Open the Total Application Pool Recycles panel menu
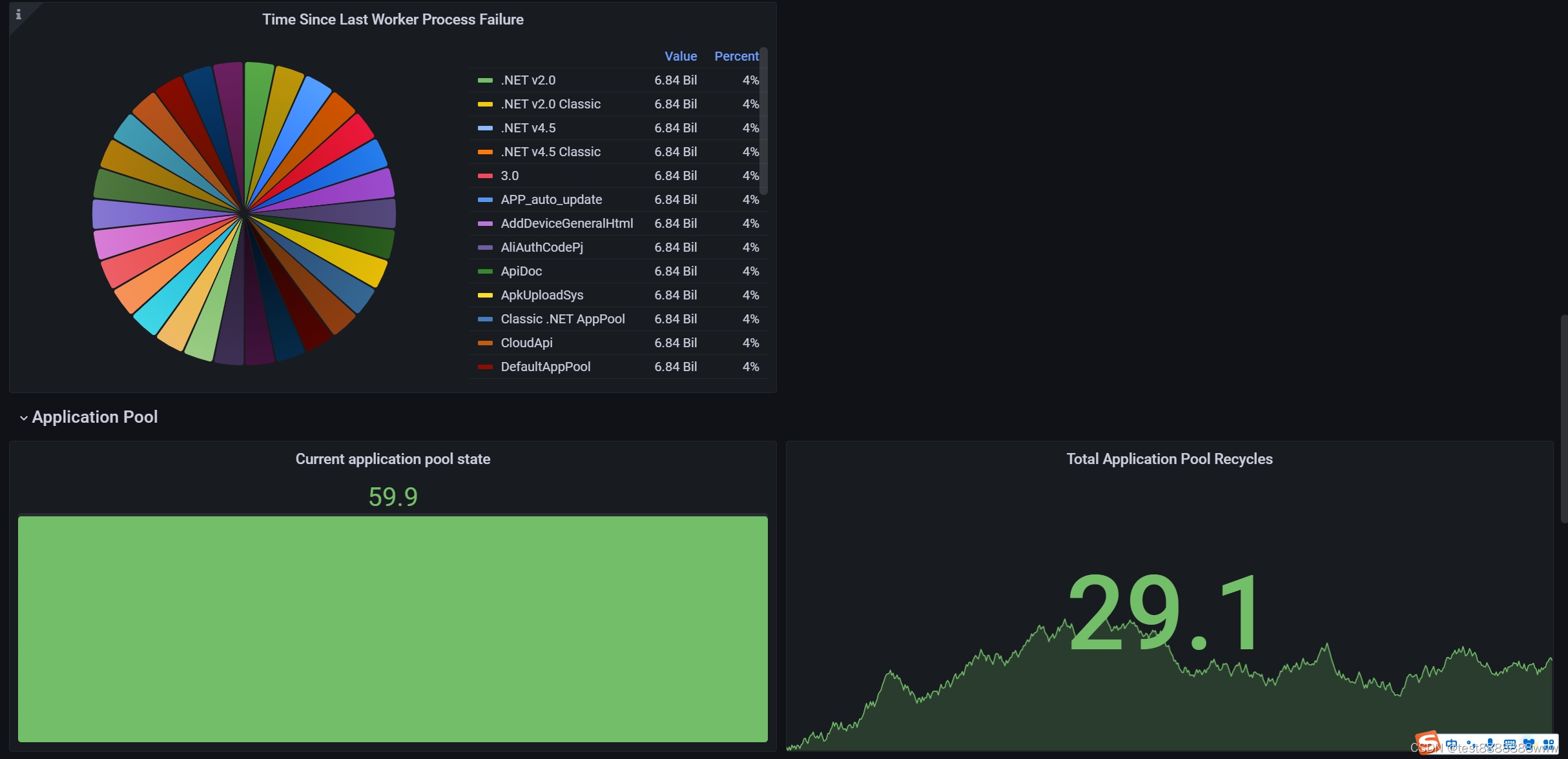The height and width of the screenshot is (759, 1568). click(1169, 459)
